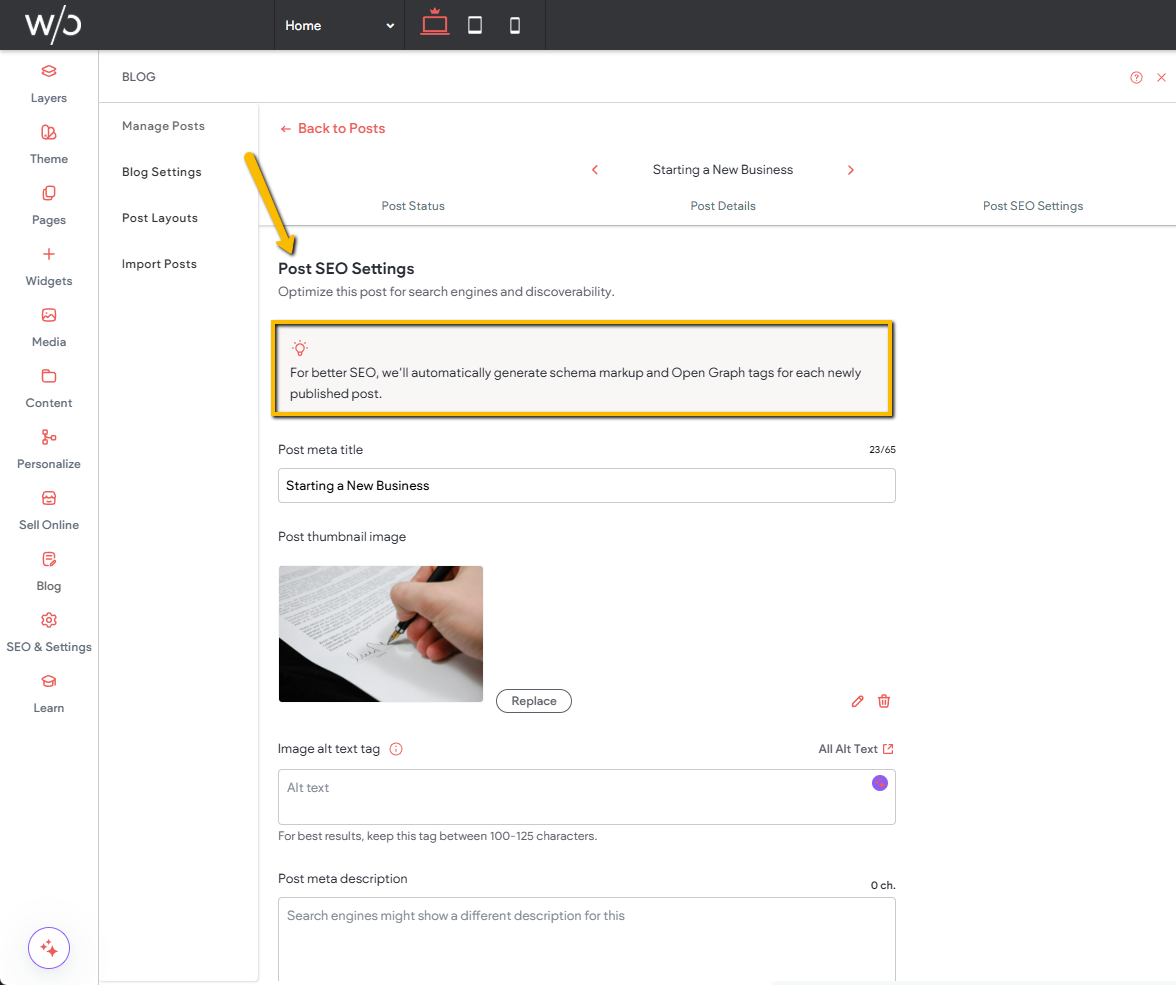Click the Post meta title field
Image resolution: width=1176 pixels, height=985 pixels.
point(586,485)
